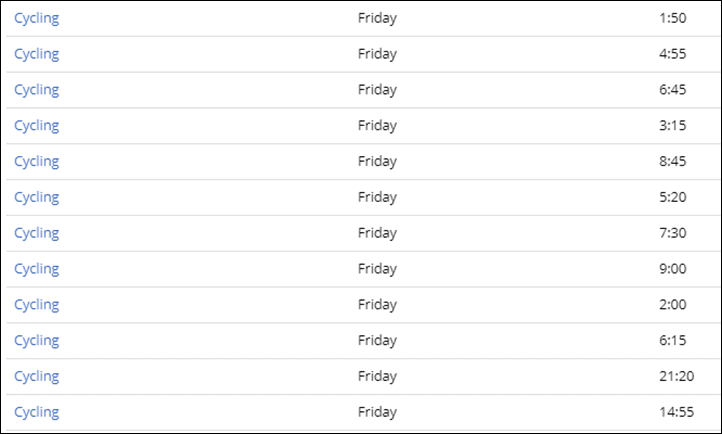722x434 pixels.
Task: Open the Cycling link in the 4:55 row
Action: point(36,54)
